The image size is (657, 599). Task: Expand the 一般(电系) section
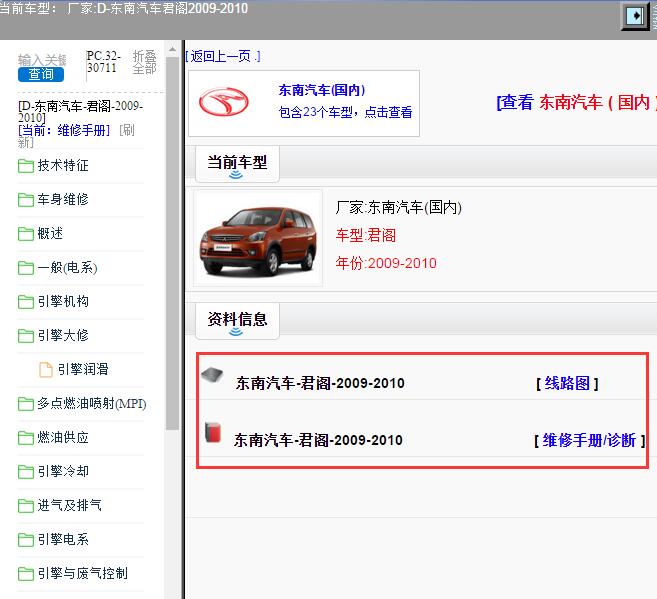tap(67, 267)
